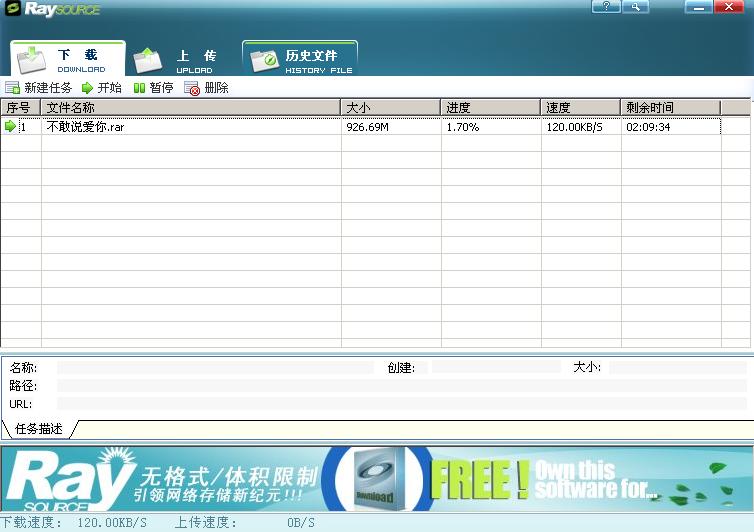Click the 速度 speed column header

(580, 107)
